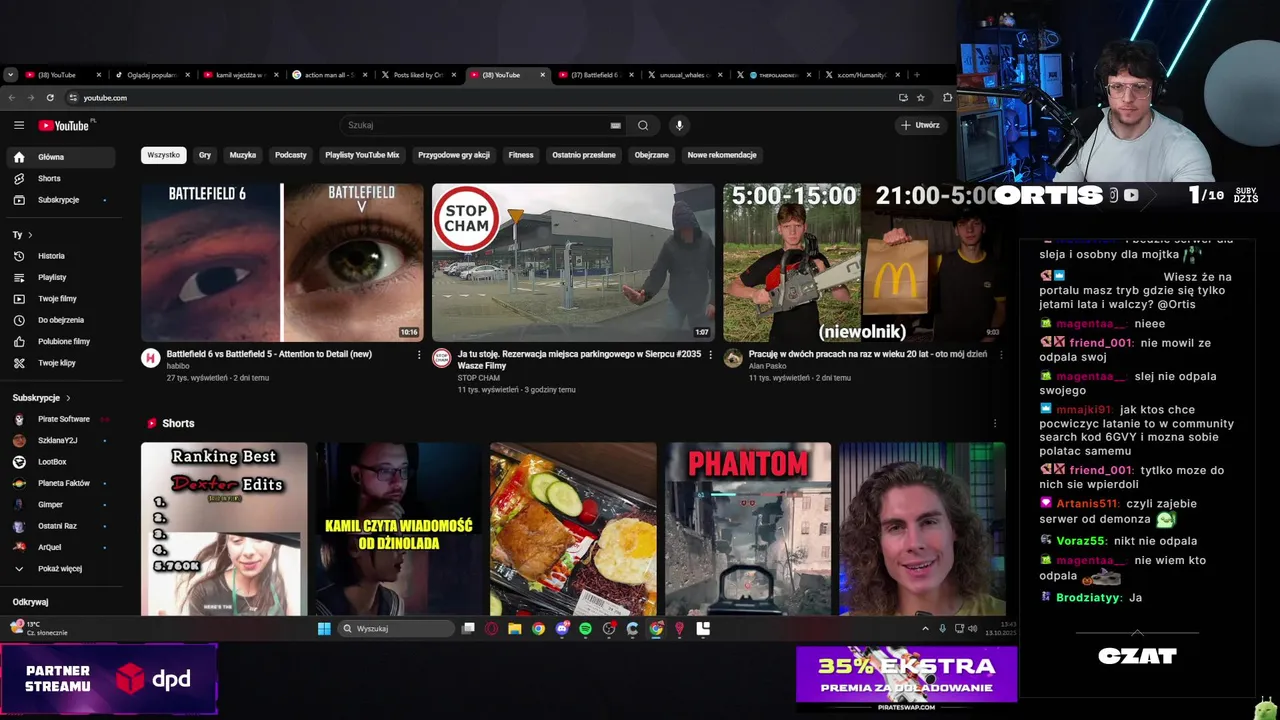The image size is (1280, 720).
Task: Play the Ranking Best Dexter Edits short
Action: (x=224, y=529)
